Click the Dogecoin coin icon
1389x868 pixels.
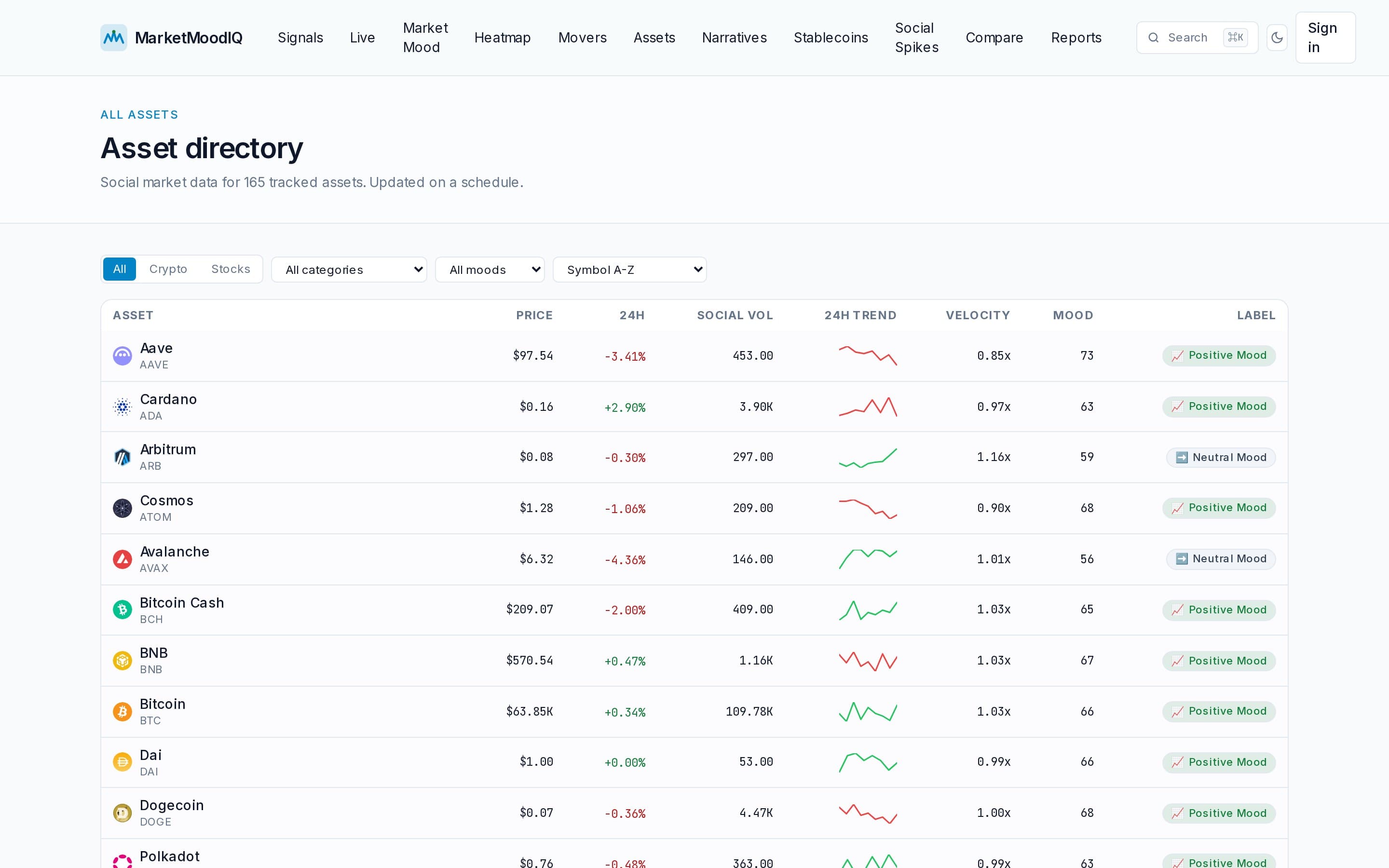(122, 813)
